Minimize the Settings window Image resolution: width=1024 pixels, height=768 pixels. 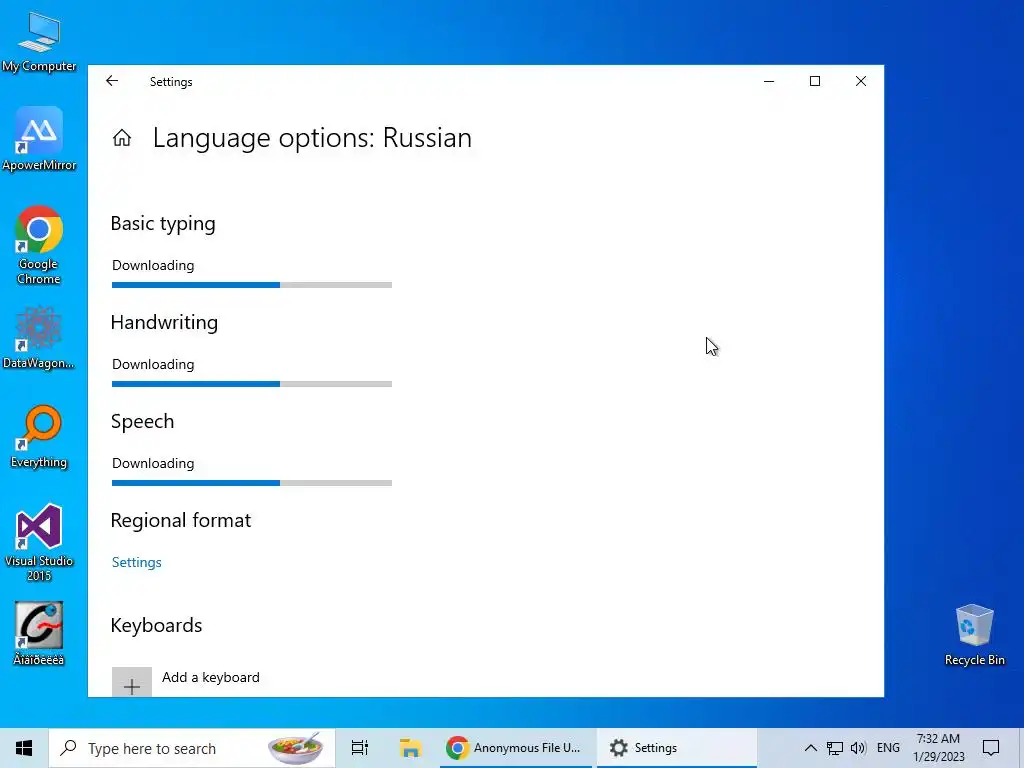tap(769, 81)
